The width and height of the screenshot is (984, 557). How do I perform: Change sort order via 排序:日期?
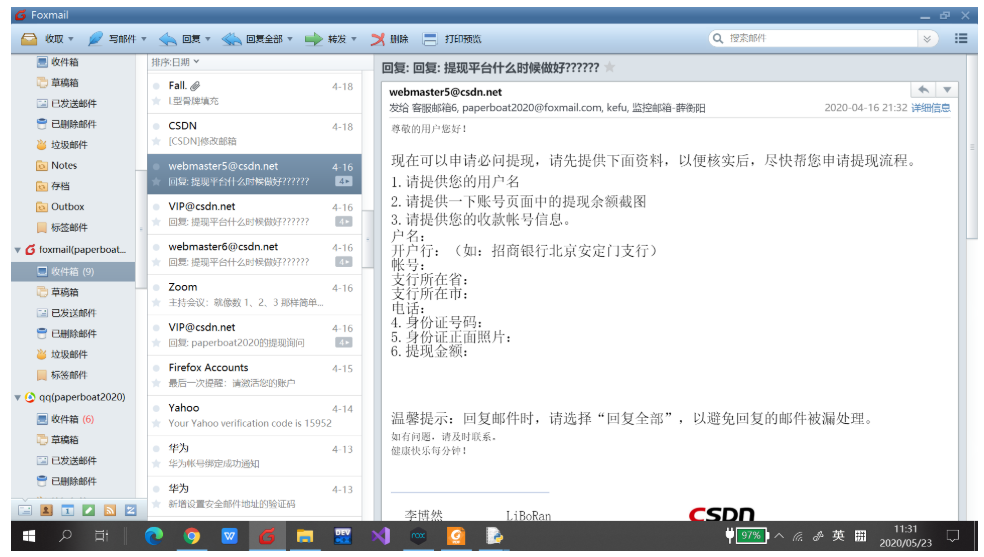[x=175, y=61]
